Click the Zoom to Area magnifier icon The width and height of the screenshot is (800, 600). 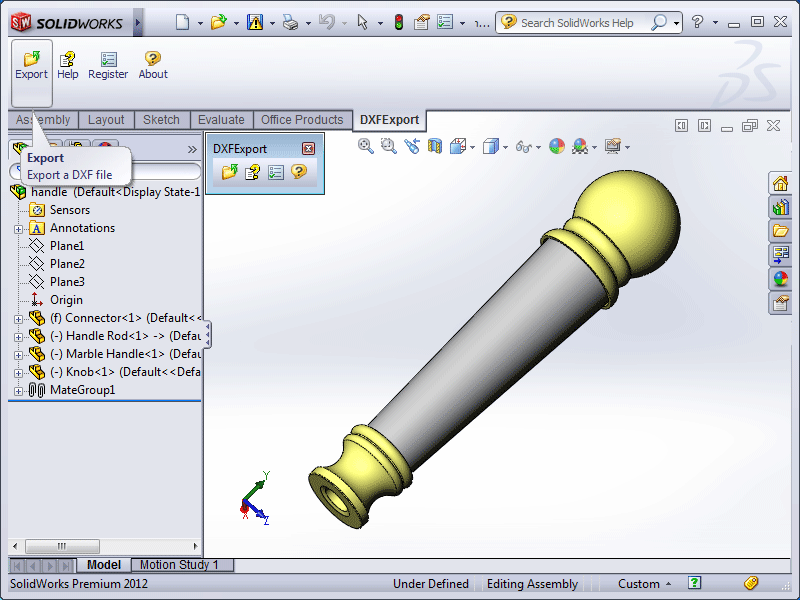pos(387,146)
